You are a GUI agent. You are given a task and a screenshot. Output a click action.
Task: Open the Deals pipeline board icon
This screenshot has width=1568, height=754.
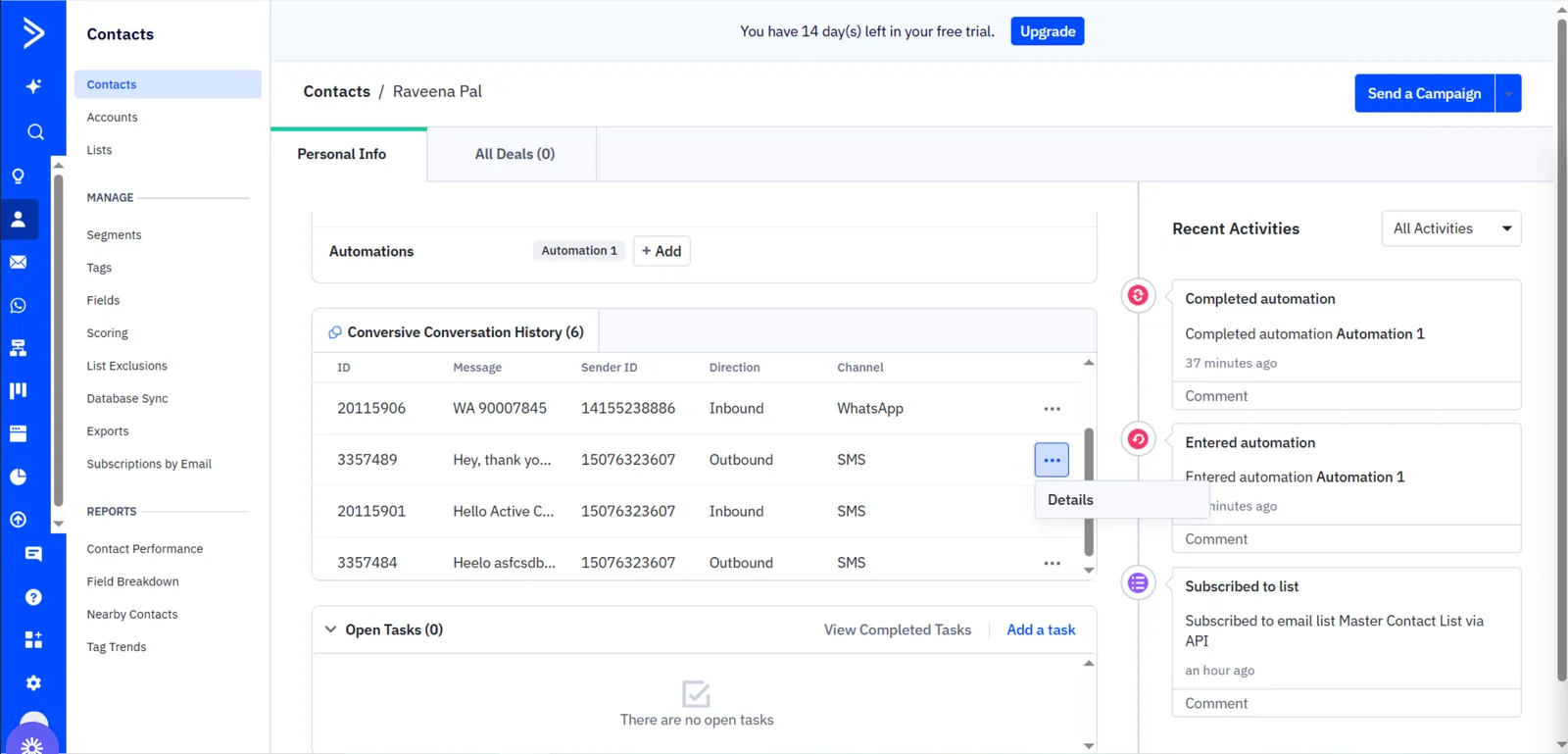18,390
